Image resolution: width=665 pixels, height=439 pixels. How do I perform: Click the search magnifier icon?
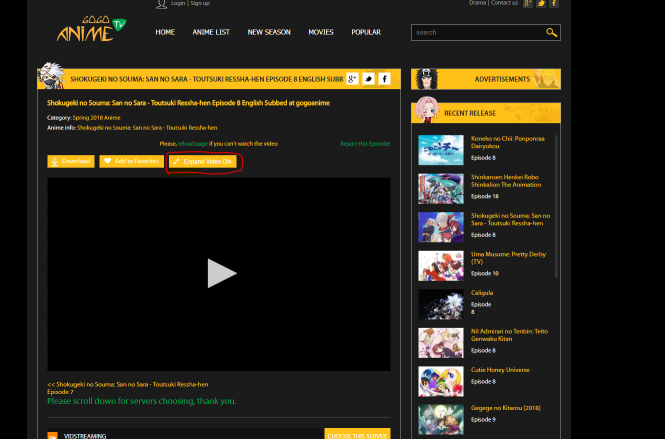(x=551, y=33)
